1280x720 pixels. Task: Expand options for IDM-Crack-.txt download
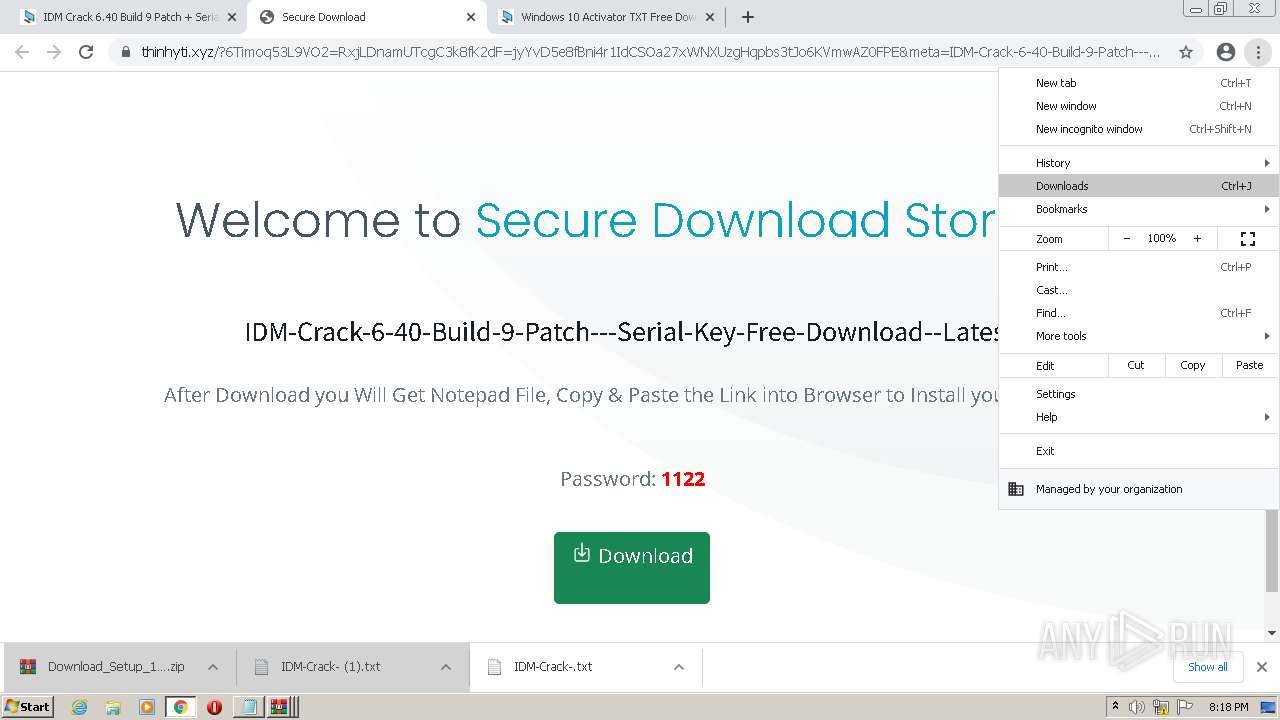coord(679,667)
